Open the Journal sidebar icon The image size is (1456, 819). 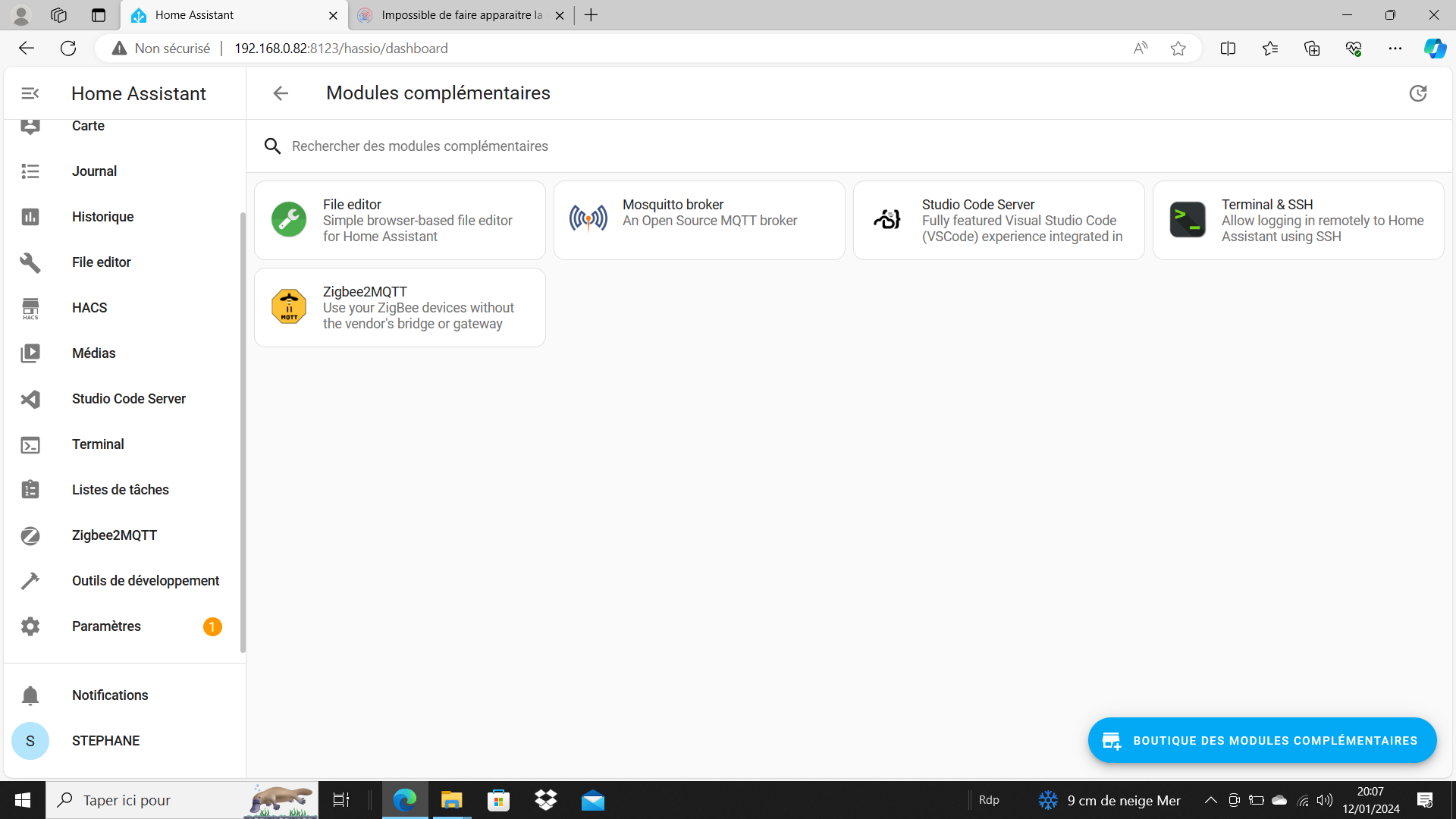click(x=30, y=171)
